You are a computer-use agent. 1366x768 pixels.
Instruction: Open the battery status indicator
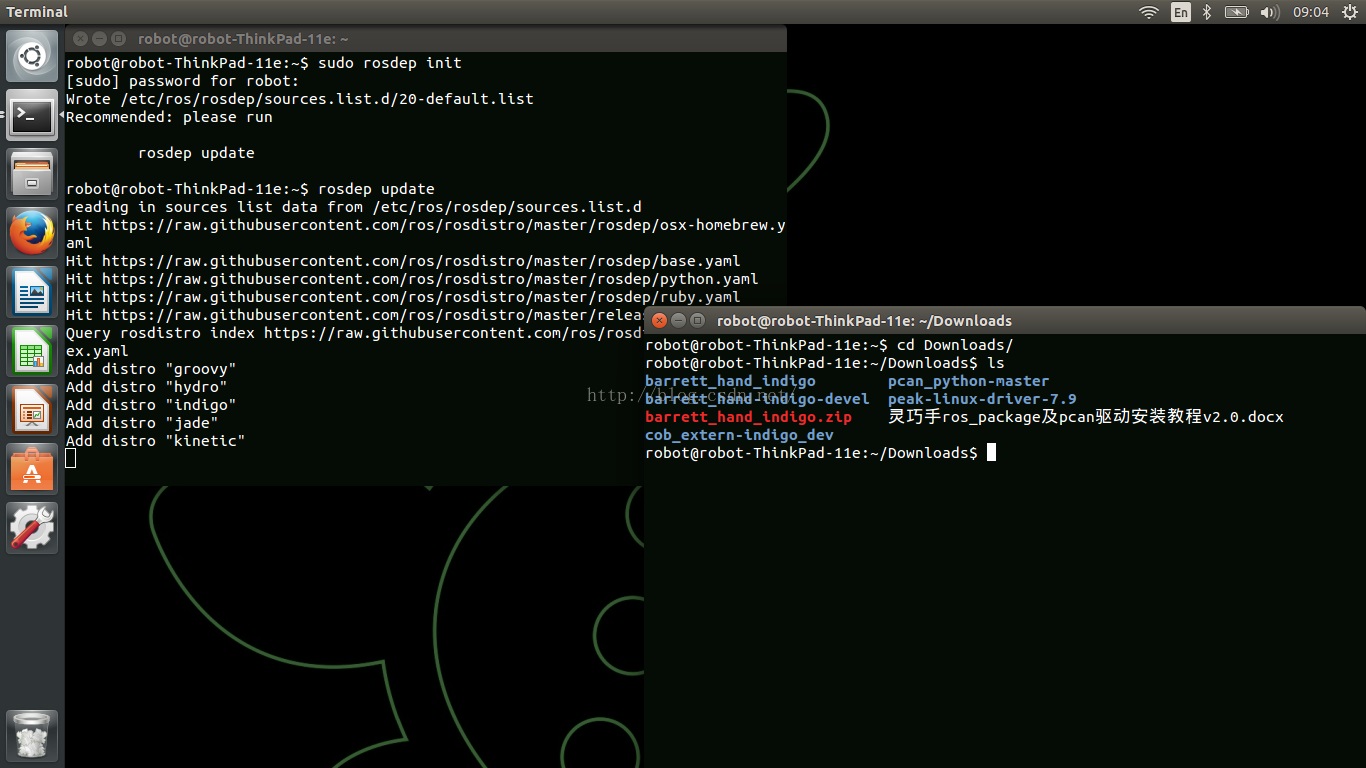point(1237,12)
